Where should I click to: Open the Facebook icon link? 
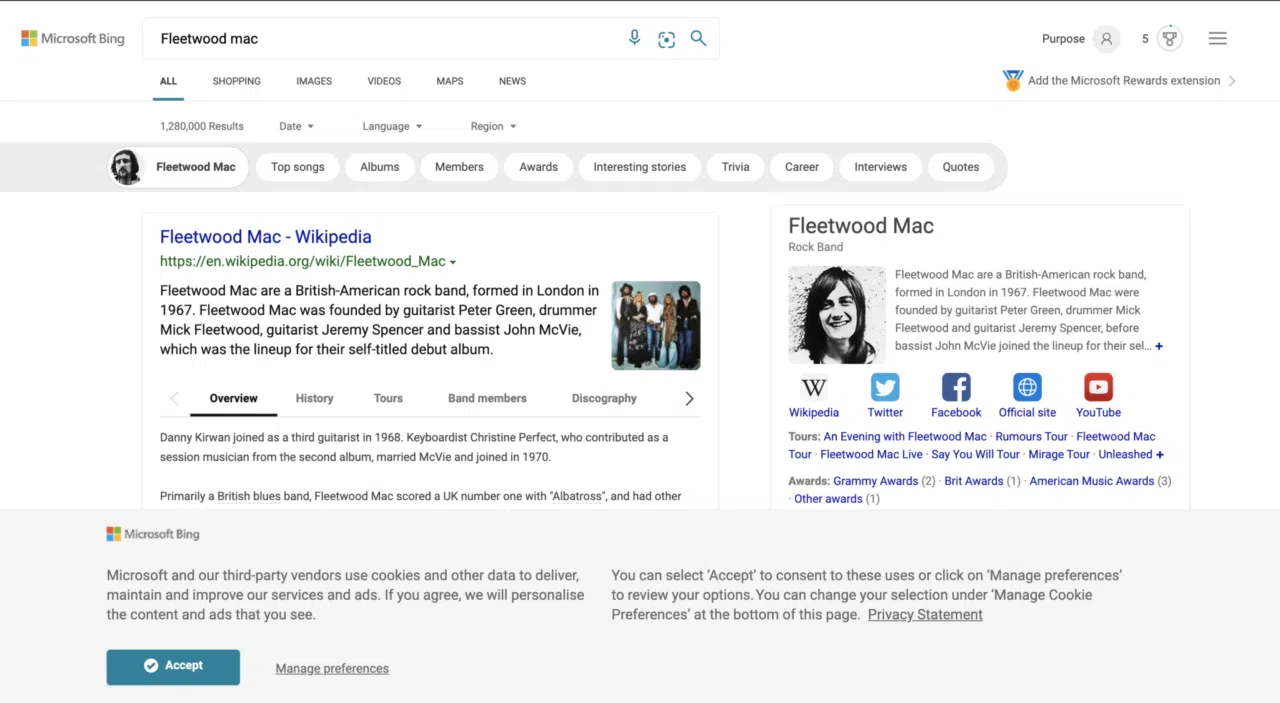tap(956, 387)
